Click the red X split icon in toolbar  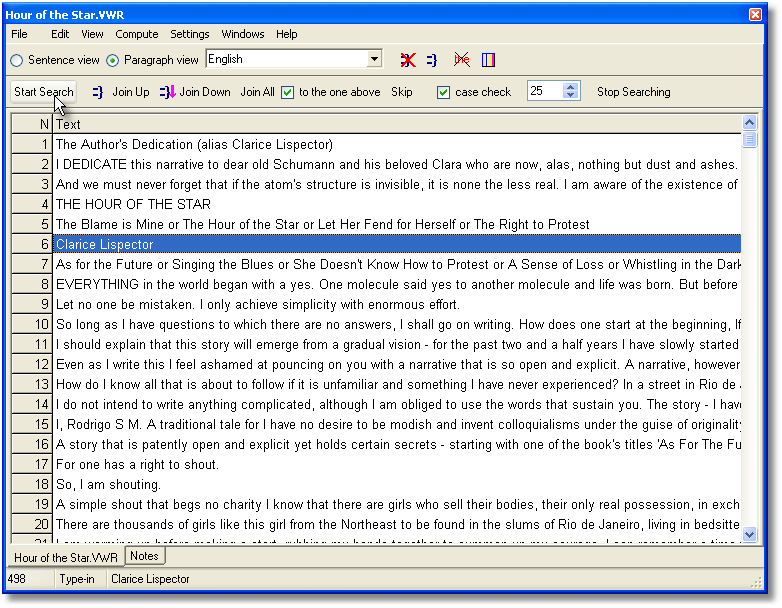click(x=408, y=60)
